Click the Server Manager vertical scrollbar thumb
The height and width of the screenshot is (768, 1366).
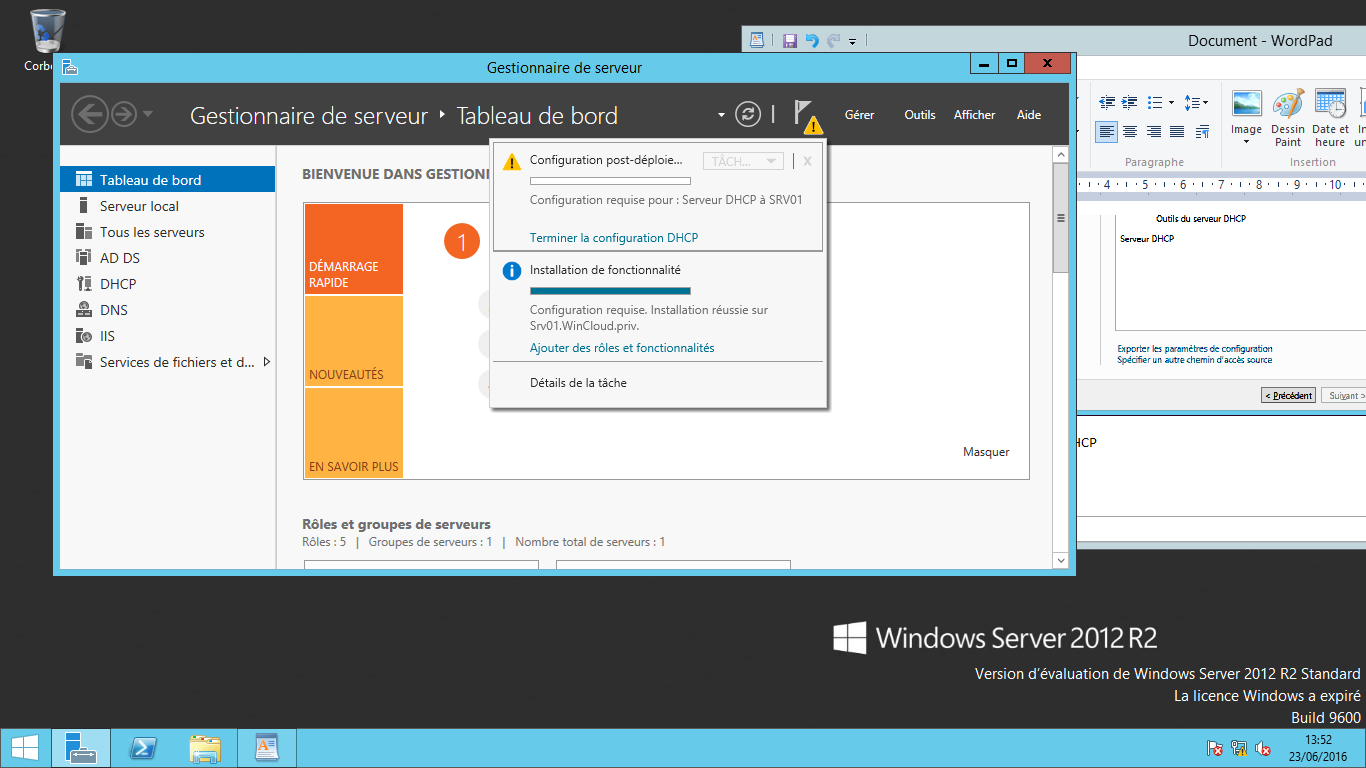click(x=1060, y=218)
